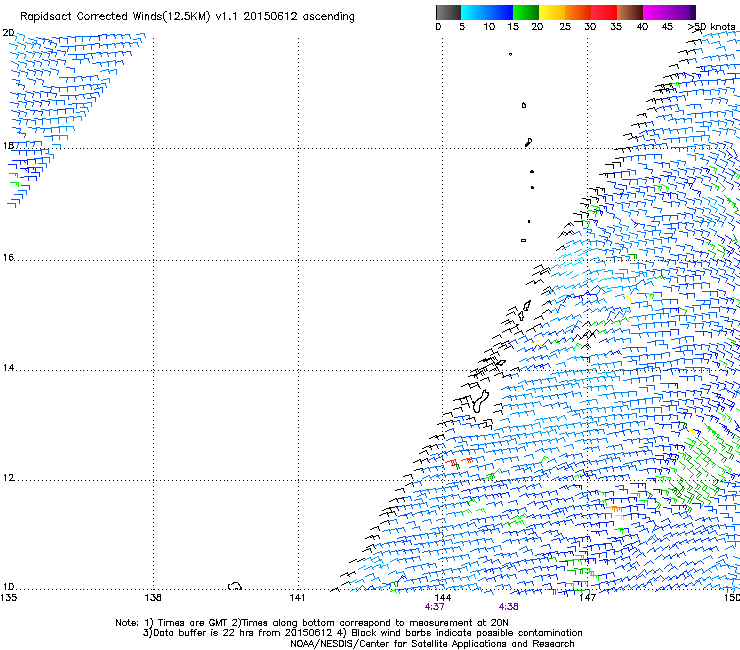Click the grey 0-5 knots color segment
This screenshot has width=740, height=650.
(448, 12)
